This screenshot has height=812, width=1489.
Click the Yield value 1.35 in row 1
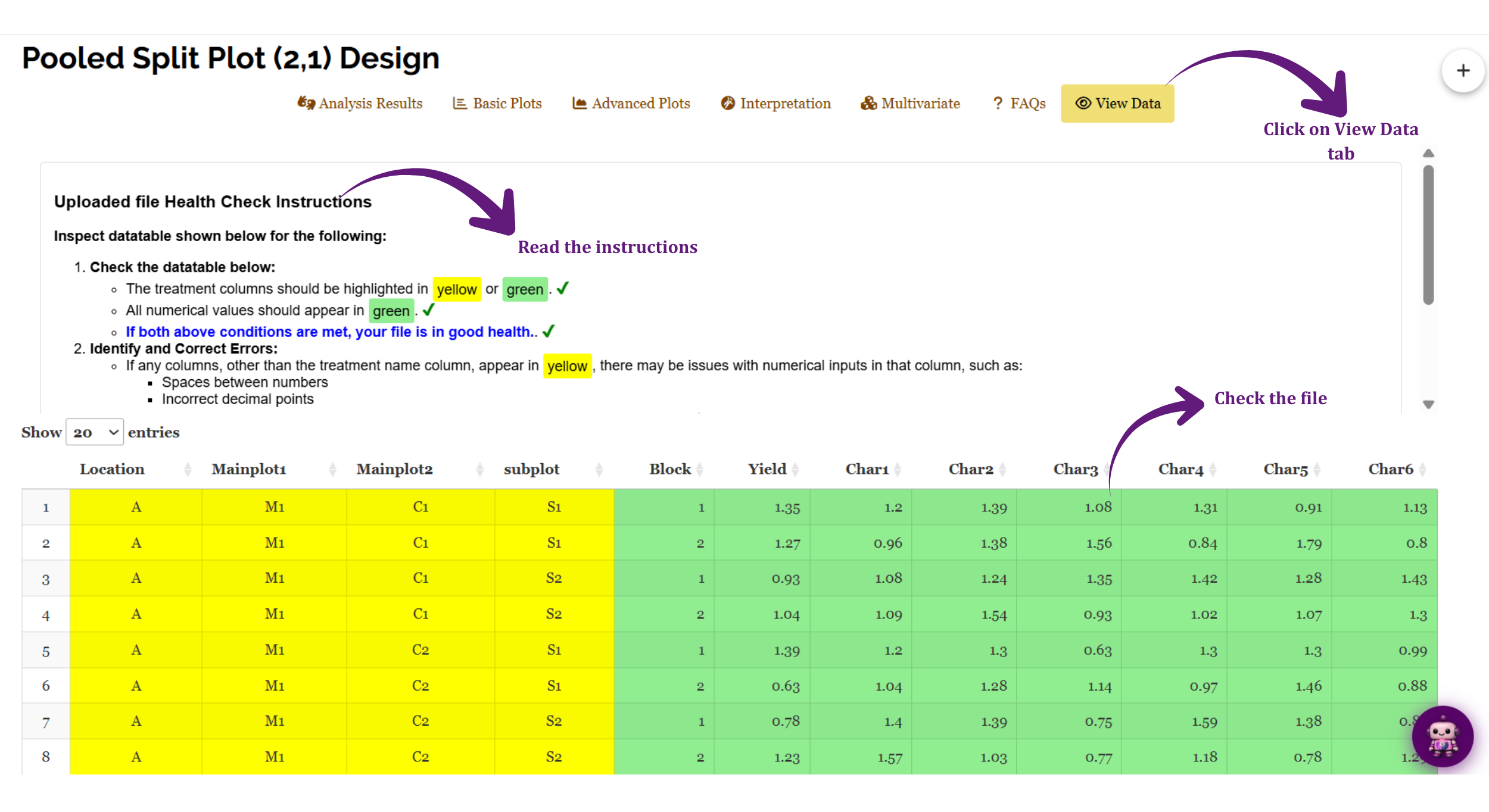787,508
